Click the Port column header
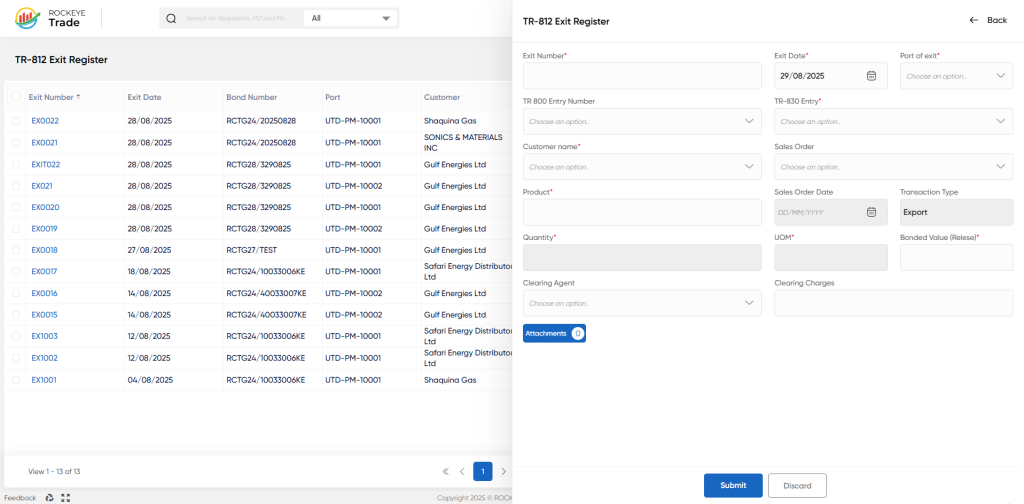The height and width of the screenshot is (504, 1024). [x=332, y=97]
